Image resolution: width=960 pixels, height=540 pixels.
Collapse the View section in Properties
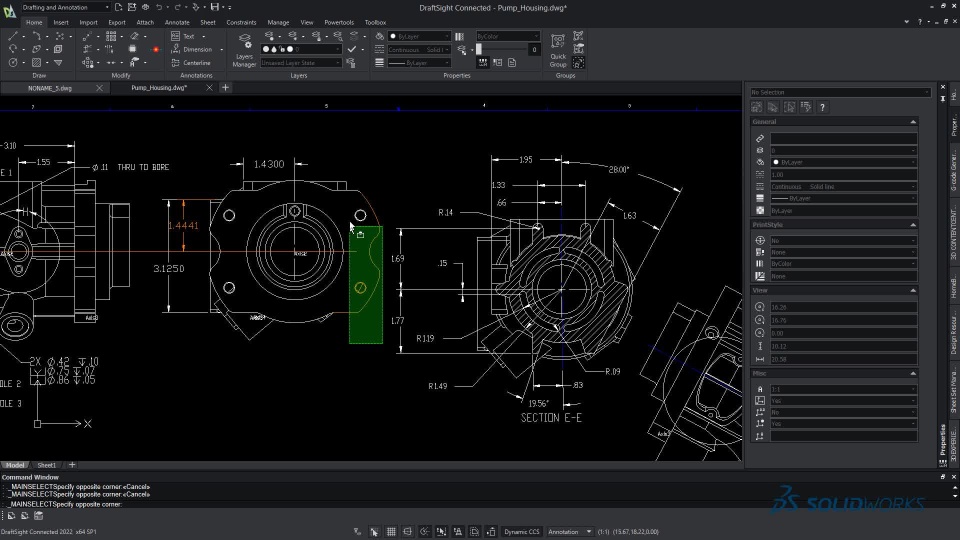coord(913,290)
